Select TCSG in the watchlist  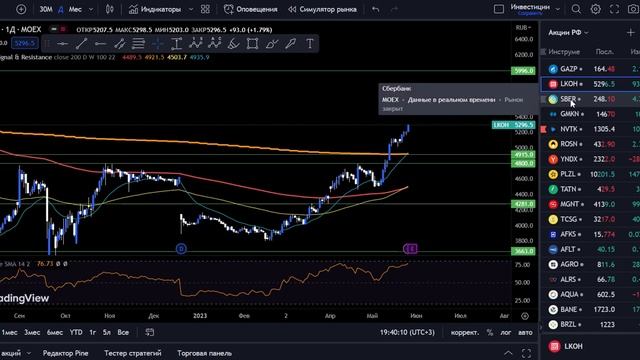pos(590,219)
